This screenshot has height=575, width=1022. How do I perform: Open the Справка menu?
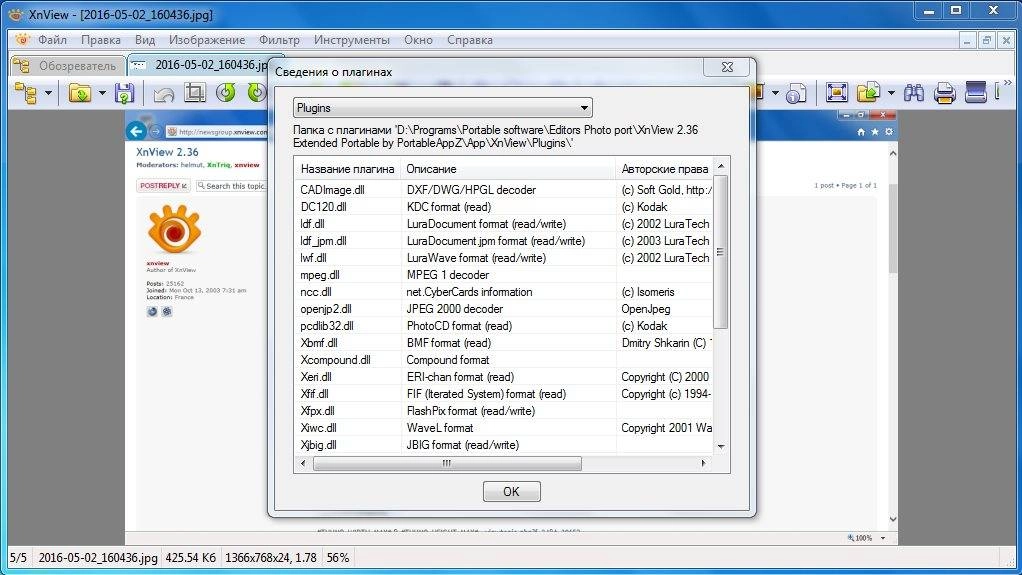469,40
